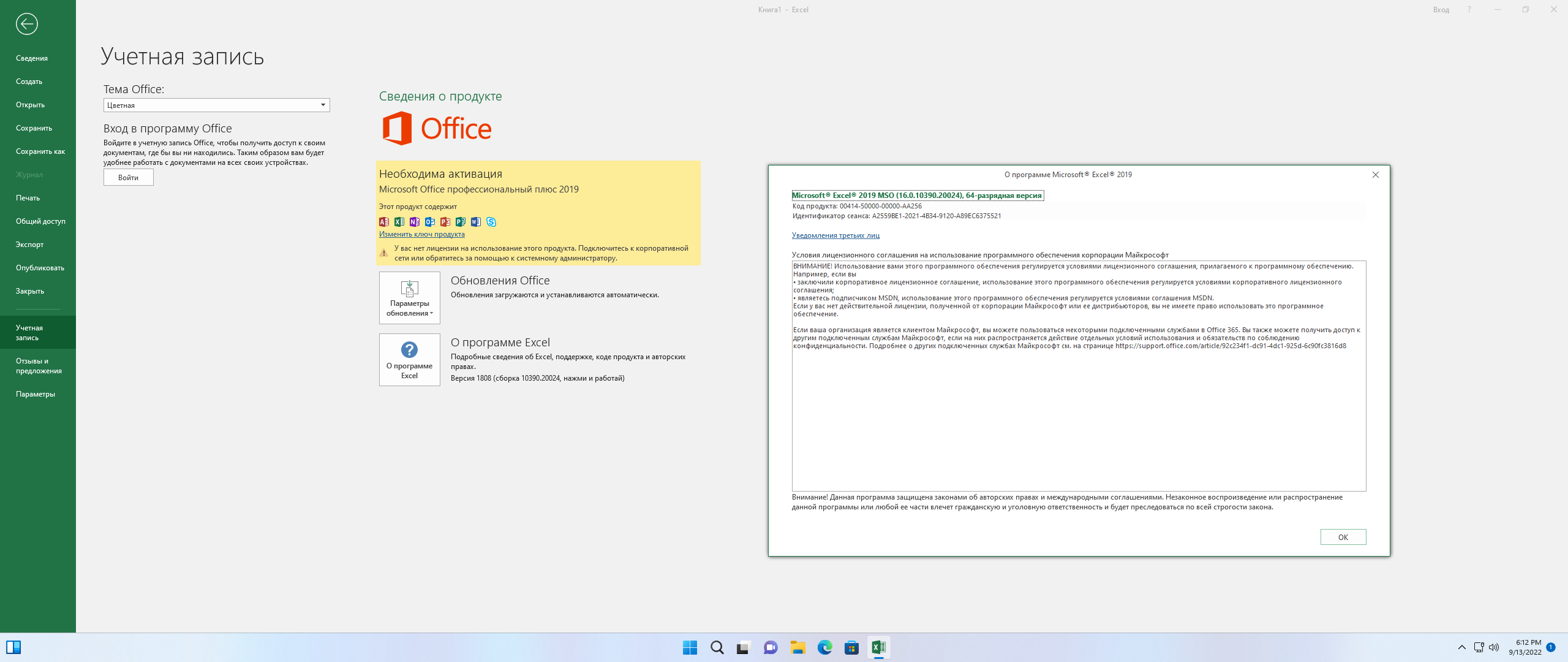1568x662 pixels.
Task: Click the PowerPoint app icon in product contents
Action: pyautogui.click(x=445, y=222)
